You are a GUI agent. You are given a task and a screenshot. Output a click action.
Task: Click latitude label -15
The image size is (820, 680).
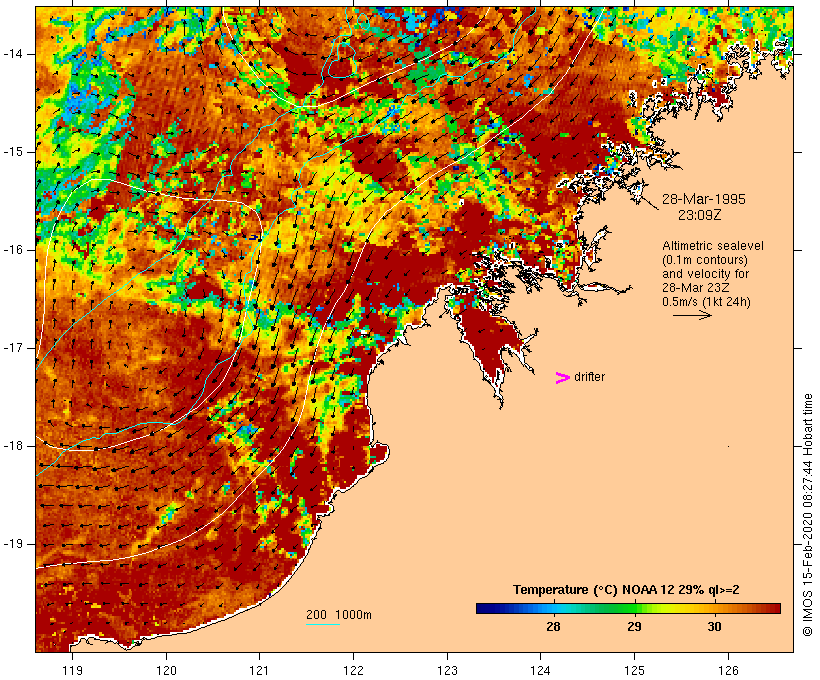(x=13, y=152)
